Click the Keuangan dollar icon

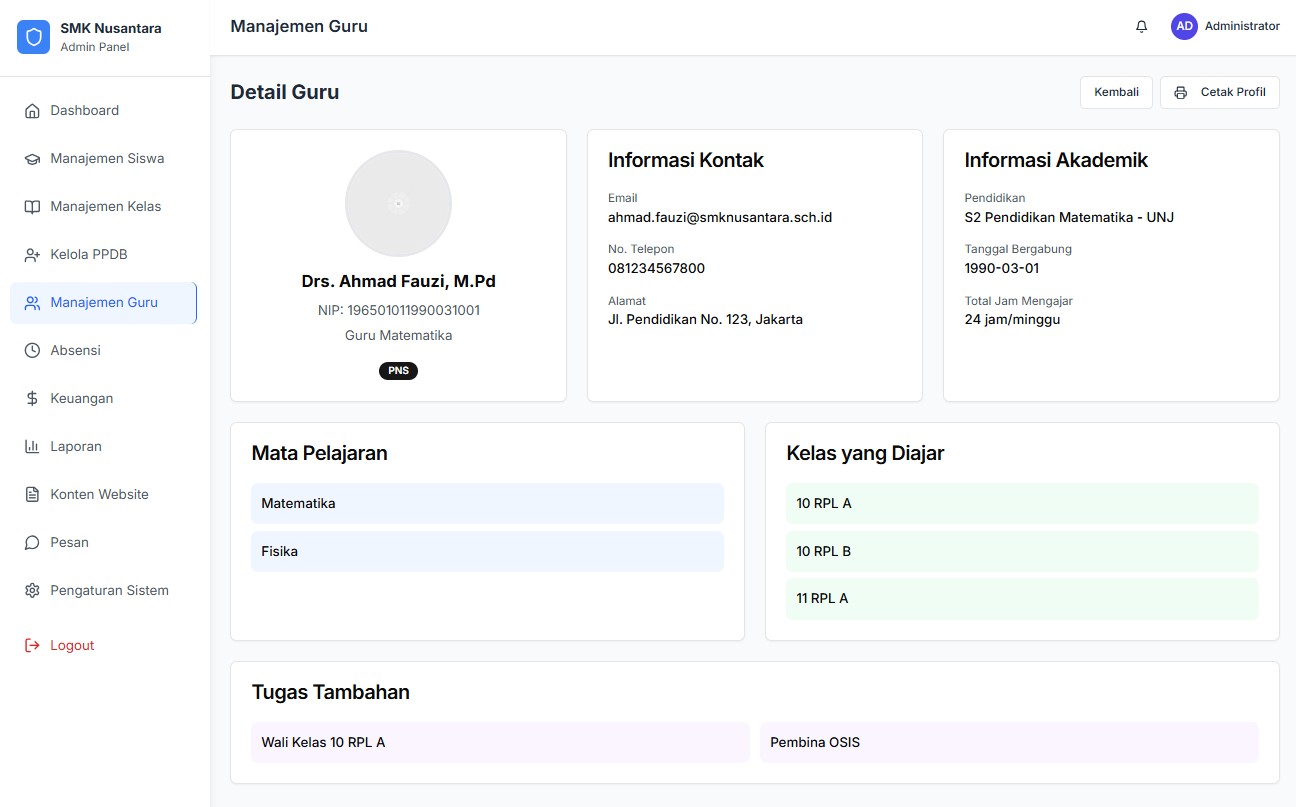32,399
